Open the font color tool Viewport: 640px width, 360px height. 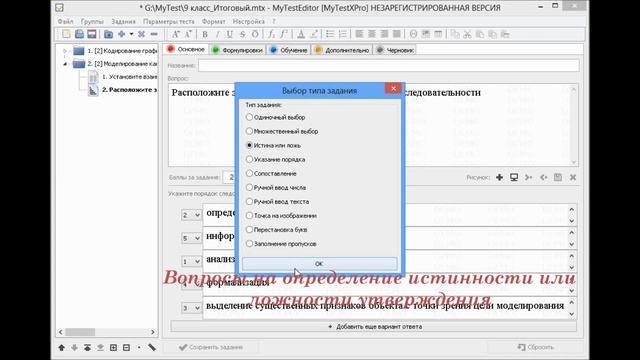tap(301, 34)
